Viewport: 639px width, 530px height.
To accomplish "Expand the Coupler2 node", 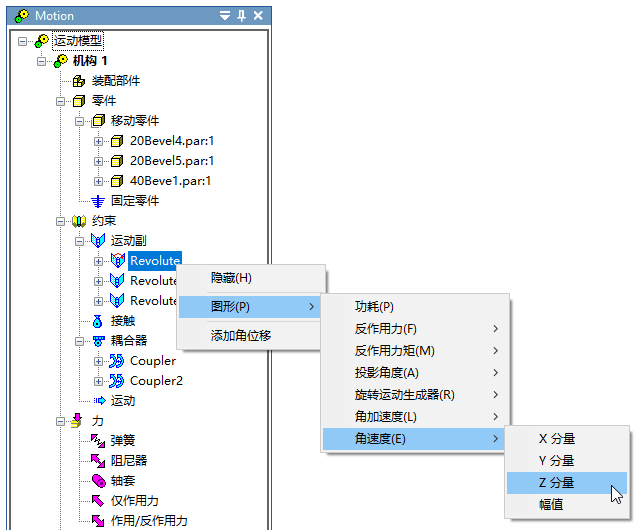I will point(98,381).
